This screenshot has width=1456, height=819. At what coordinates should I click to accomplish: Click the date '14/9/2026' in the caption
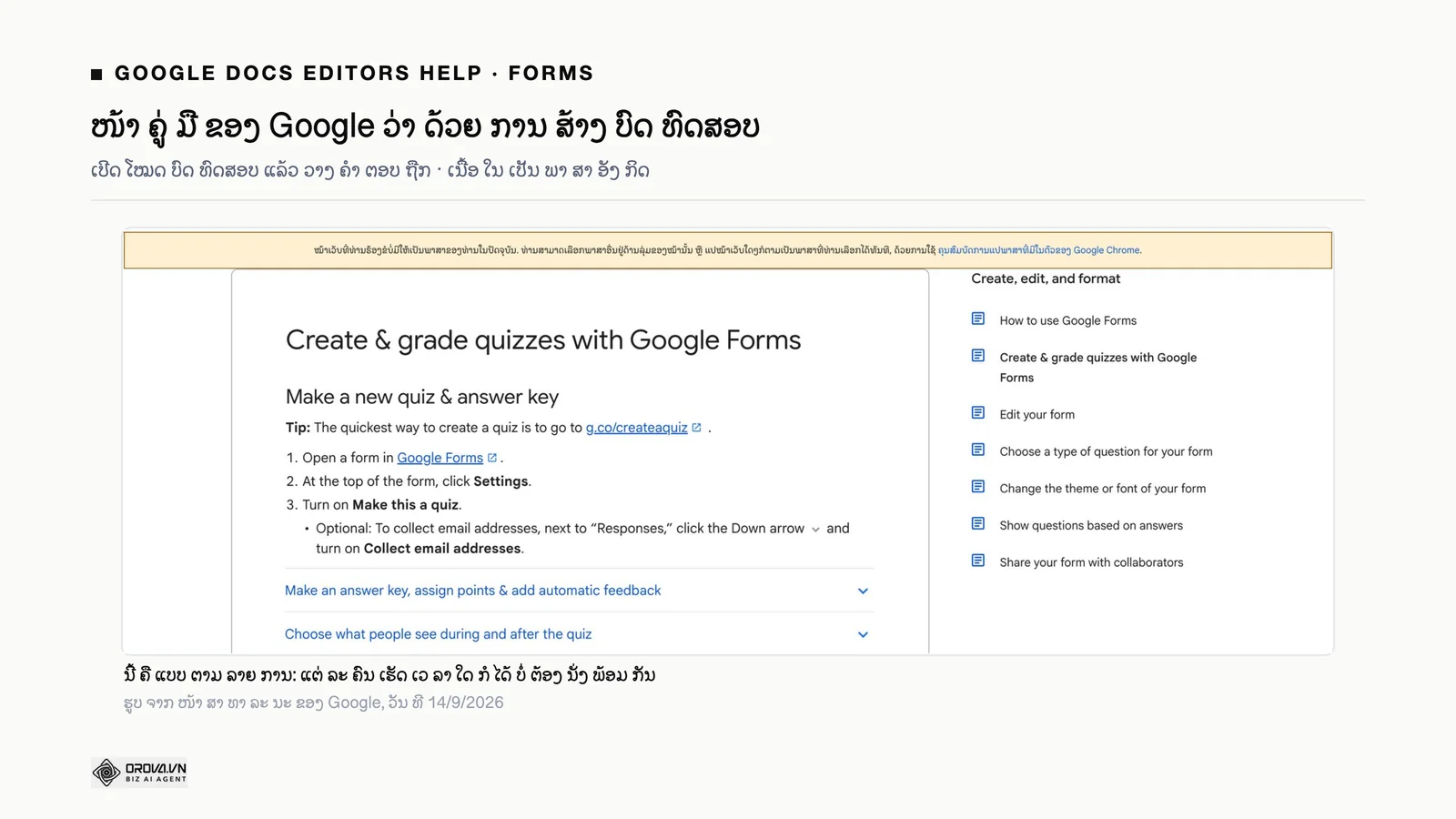tap(466, 703)
